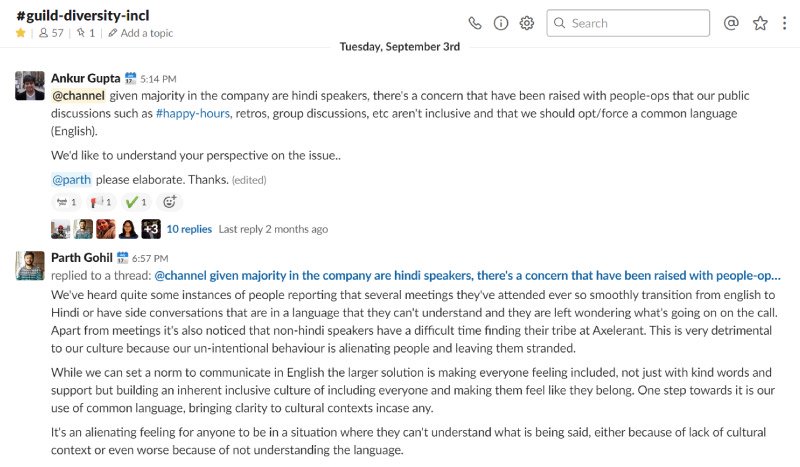Unstar the guild-diversity-incl channel
The image size is (800, 467).
pyautogui.click(x=21, y=33)
